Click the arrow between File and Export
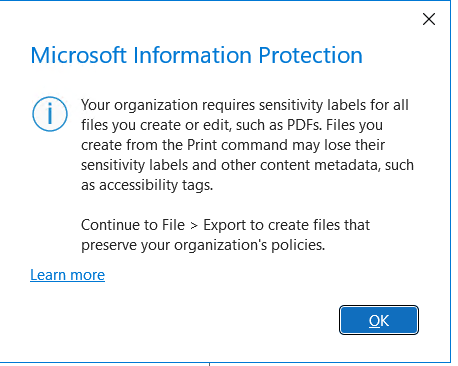Screen dimensions: 458x366 [x=194, y=226]
